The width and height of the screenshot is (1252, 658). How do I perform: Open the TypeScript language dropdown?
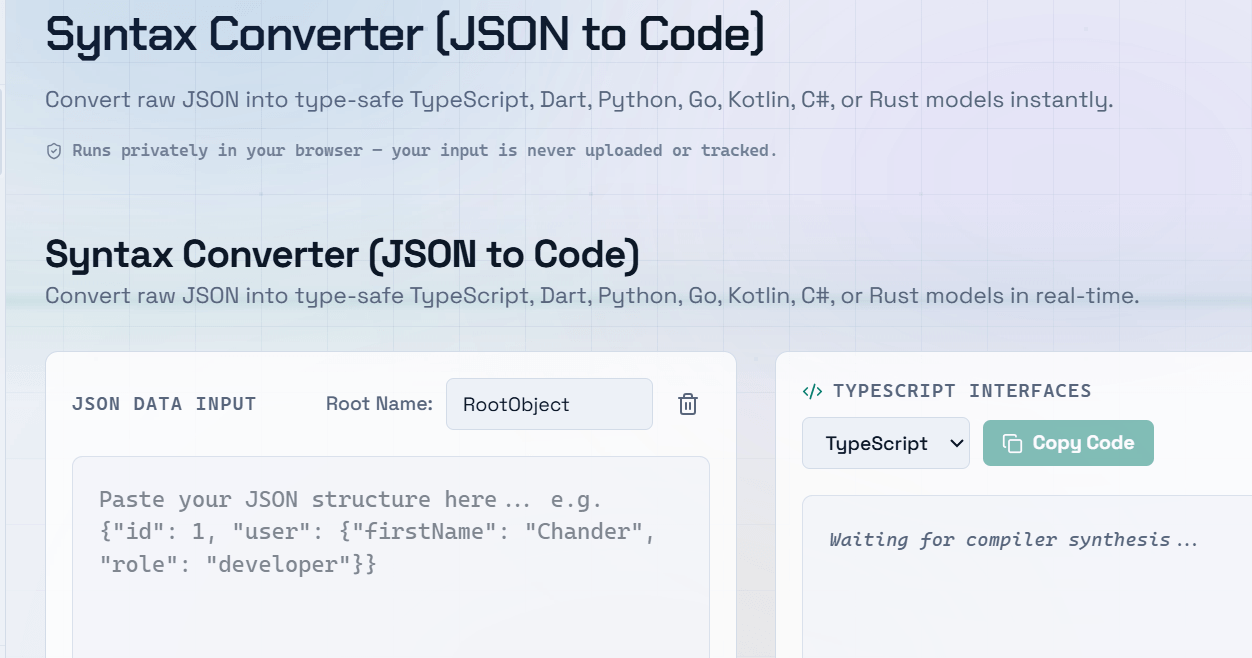pos(886,443)
